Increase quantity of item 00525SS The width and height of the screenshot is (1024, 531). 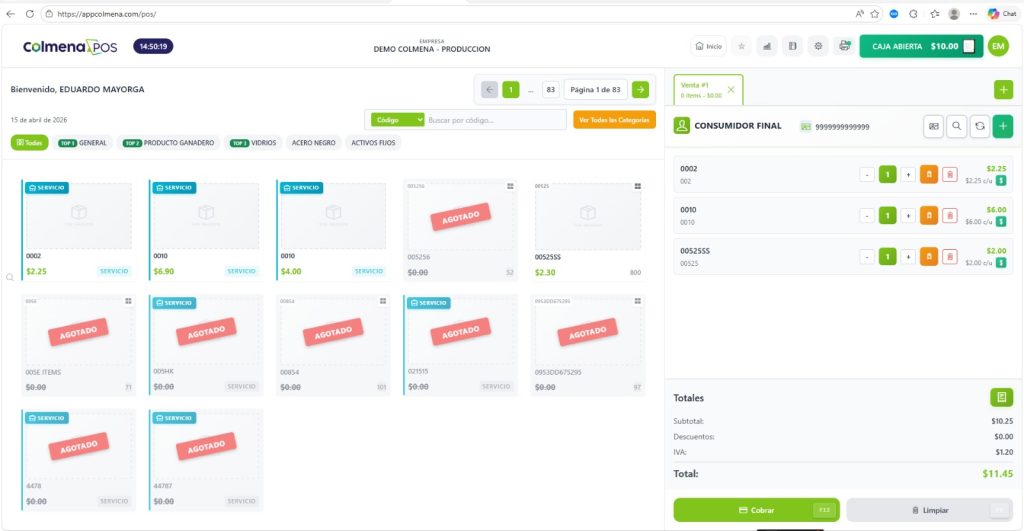908,257
